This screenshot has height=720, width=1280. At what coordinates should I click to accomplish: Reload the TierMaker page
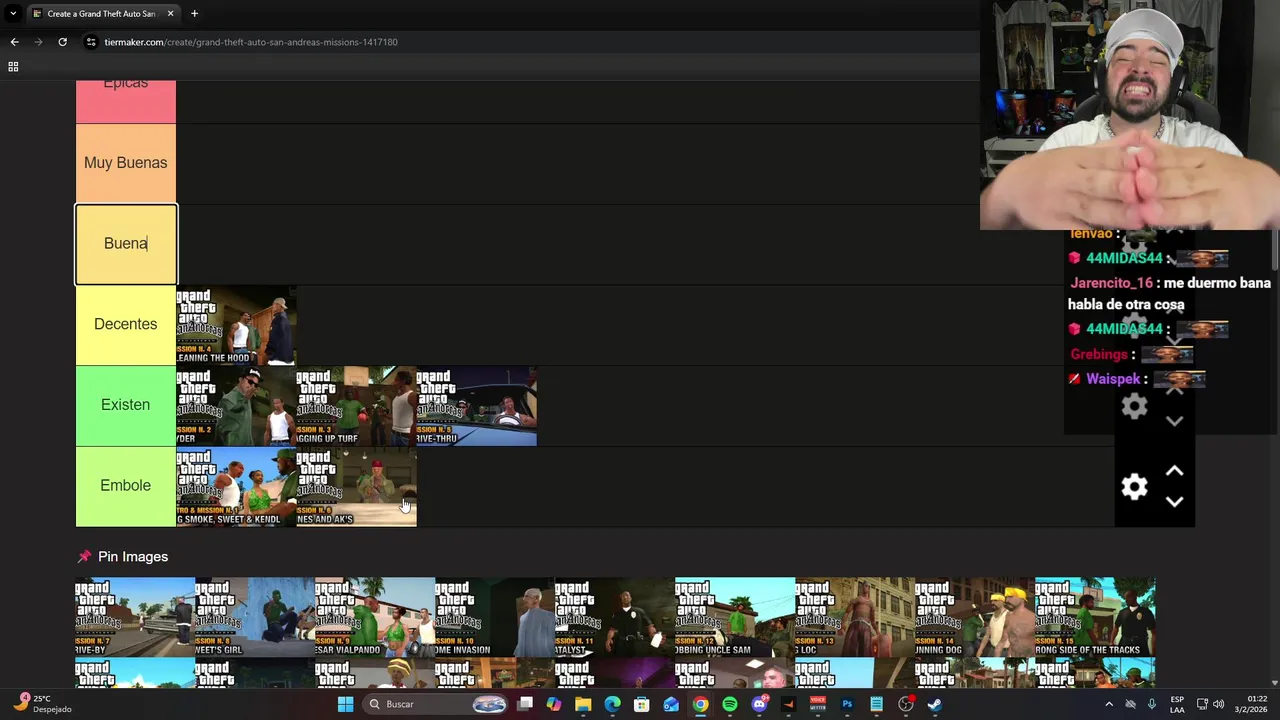click(62, 42)
